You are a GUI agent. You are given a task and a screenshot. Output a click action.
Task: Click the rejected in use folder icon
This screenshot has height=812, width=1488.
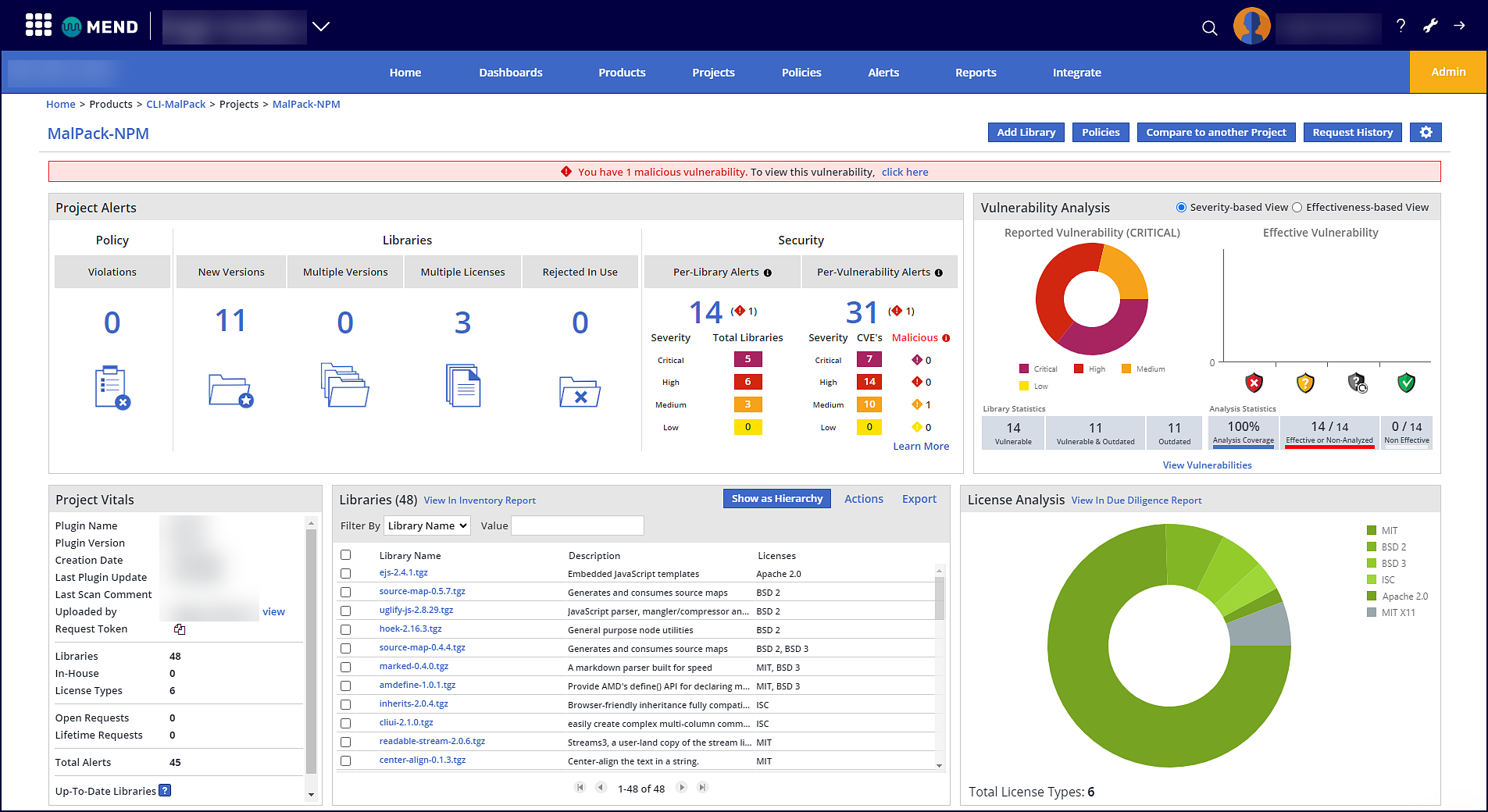point(580,390)
